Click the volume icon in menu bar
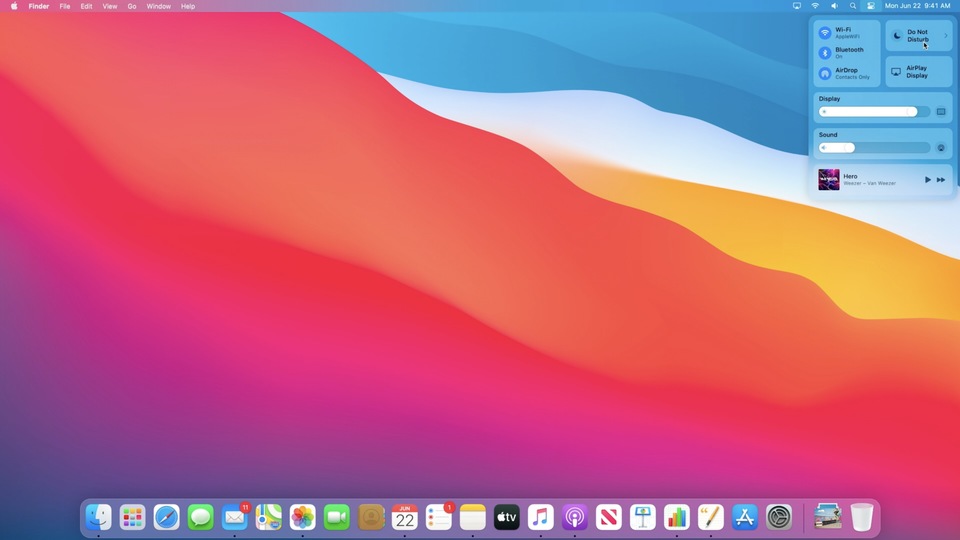 point(834,6)
